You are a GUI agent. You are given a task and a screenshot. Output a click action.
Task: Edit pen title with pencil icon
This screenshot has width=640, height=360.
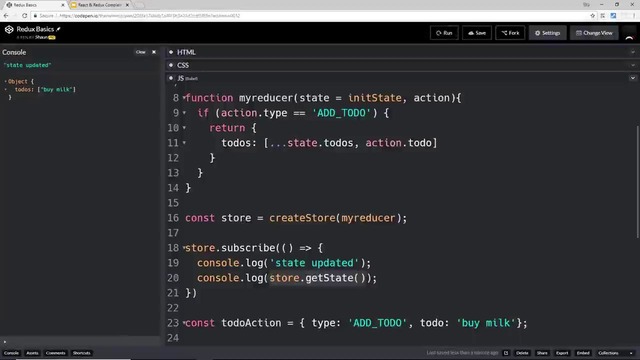[x=58, y=29]
